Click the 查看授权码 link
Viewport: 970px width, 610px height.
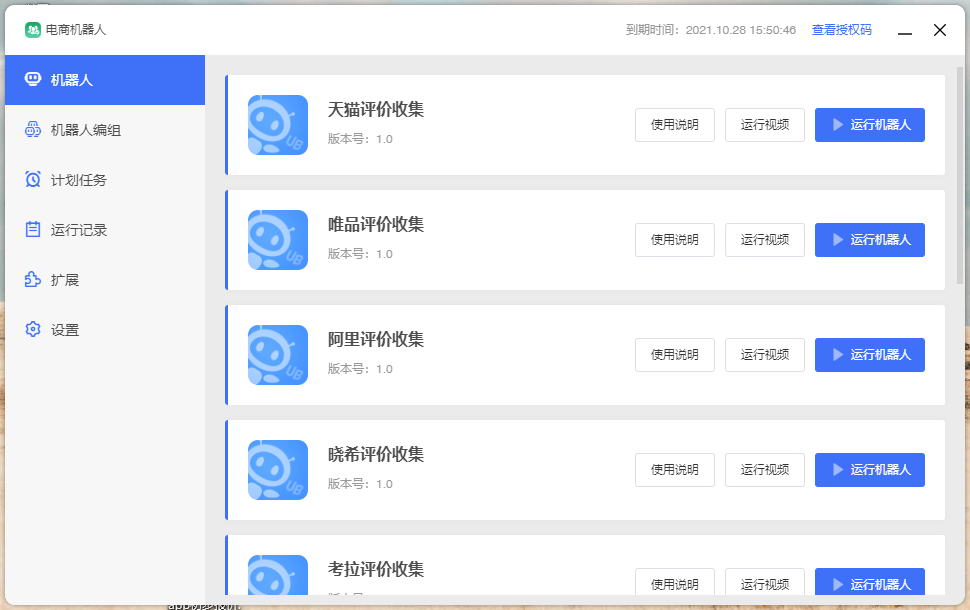[x=841, y=30]
